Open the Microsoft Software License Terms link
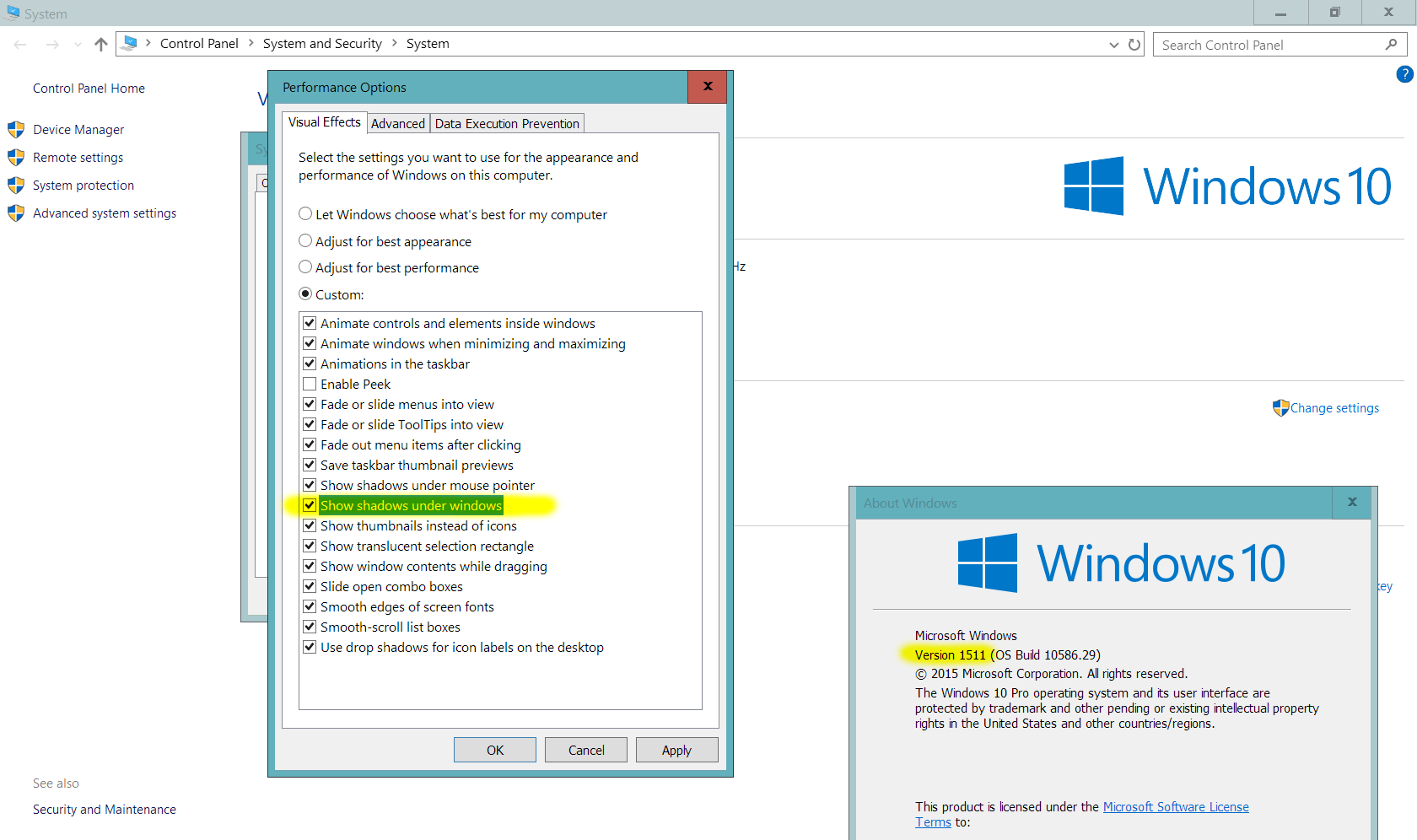Viewport: 1417px width, 840px height. 1176,806
